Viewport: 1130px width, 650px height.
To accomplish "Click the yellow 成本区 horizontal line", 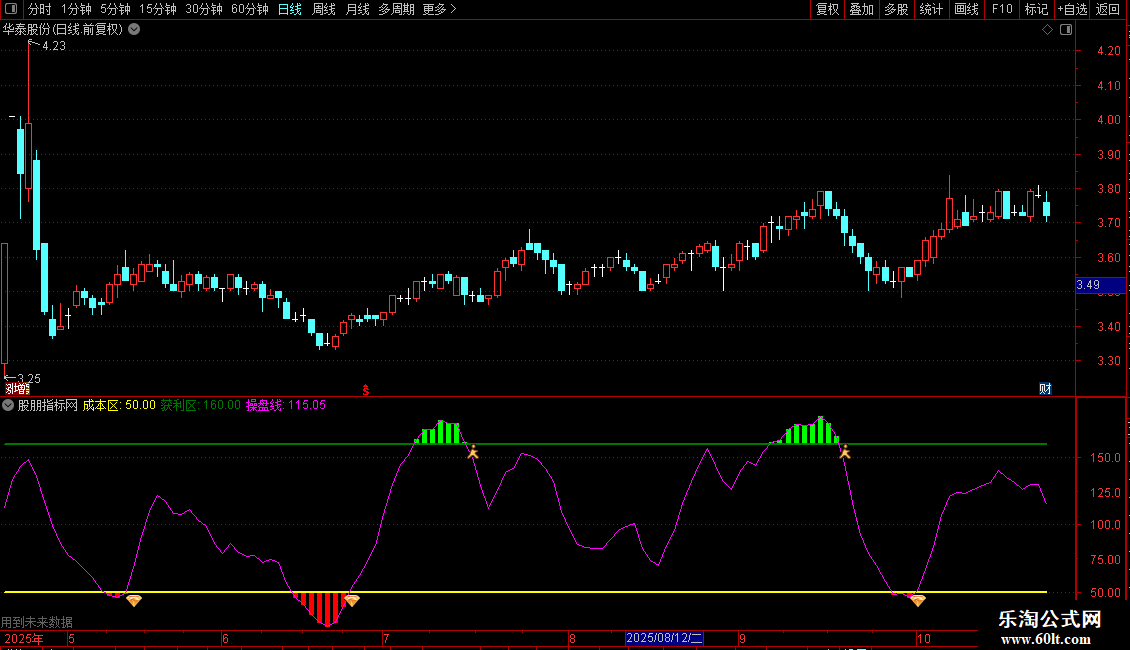I will pos(525,592).
